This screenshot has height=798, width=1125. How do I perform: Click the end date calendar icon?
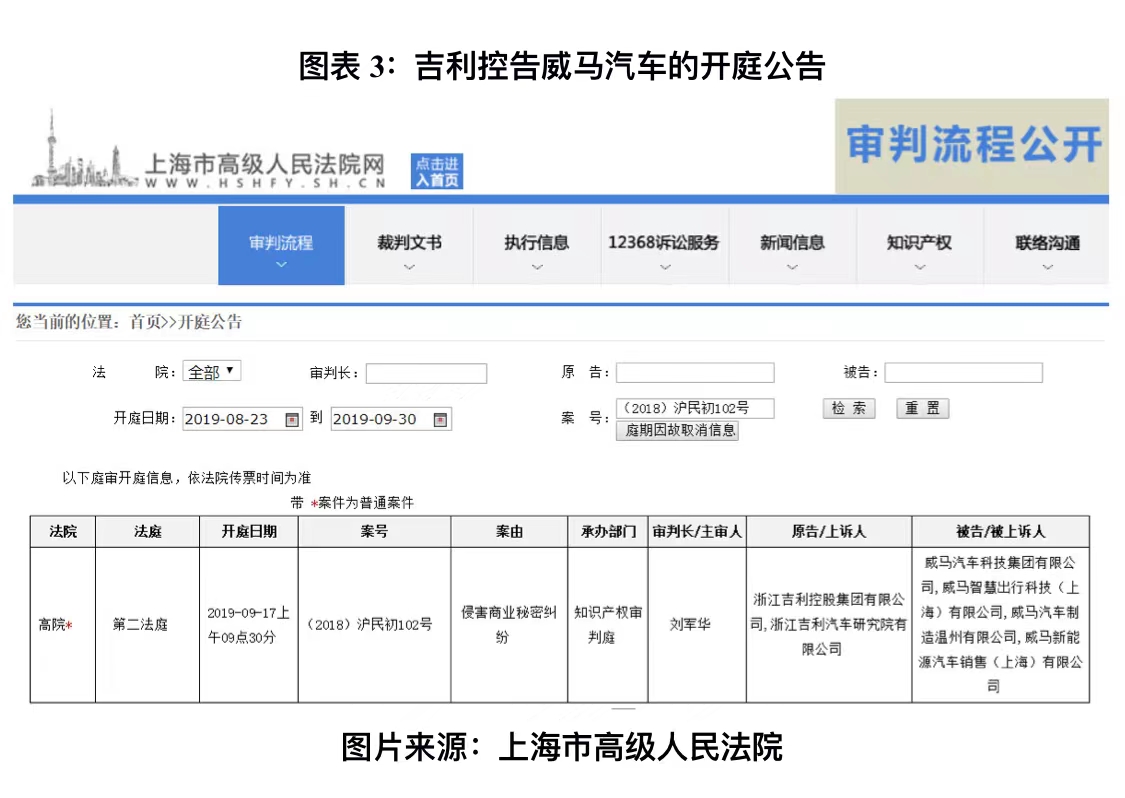pos(441,419)
